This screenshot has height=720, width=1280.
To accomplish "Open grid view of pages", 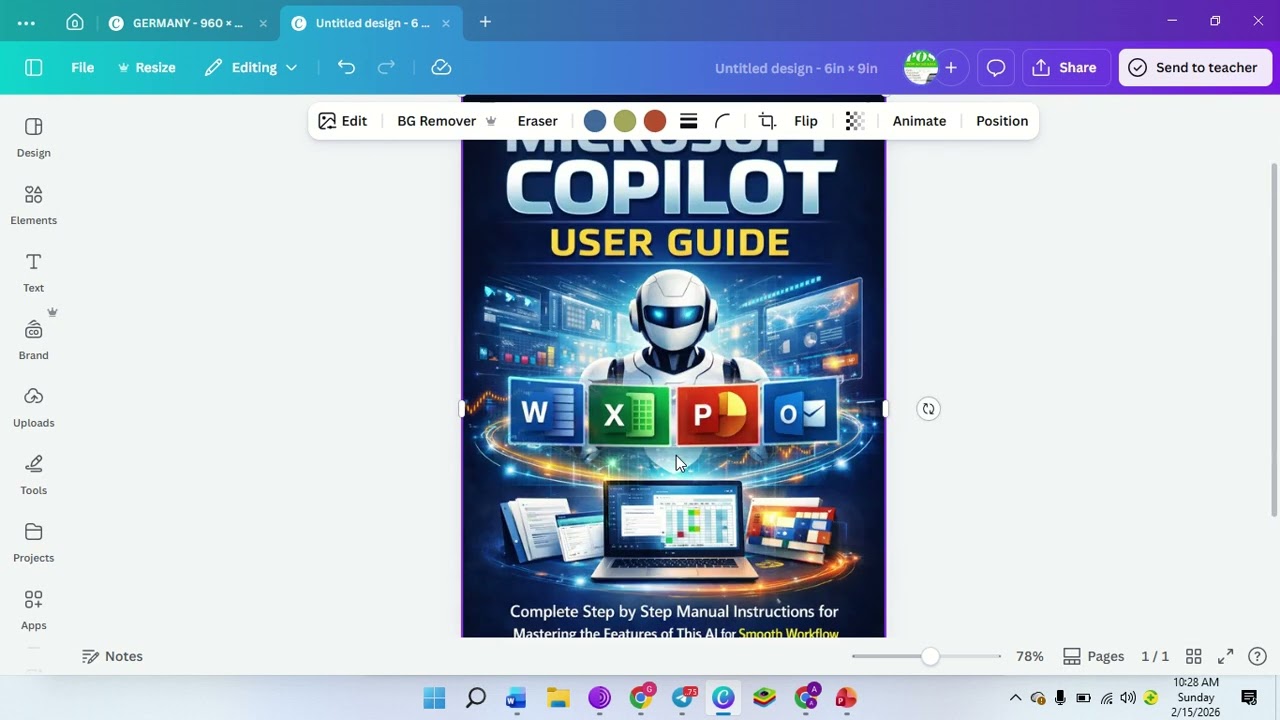I will coord(1193,656).
